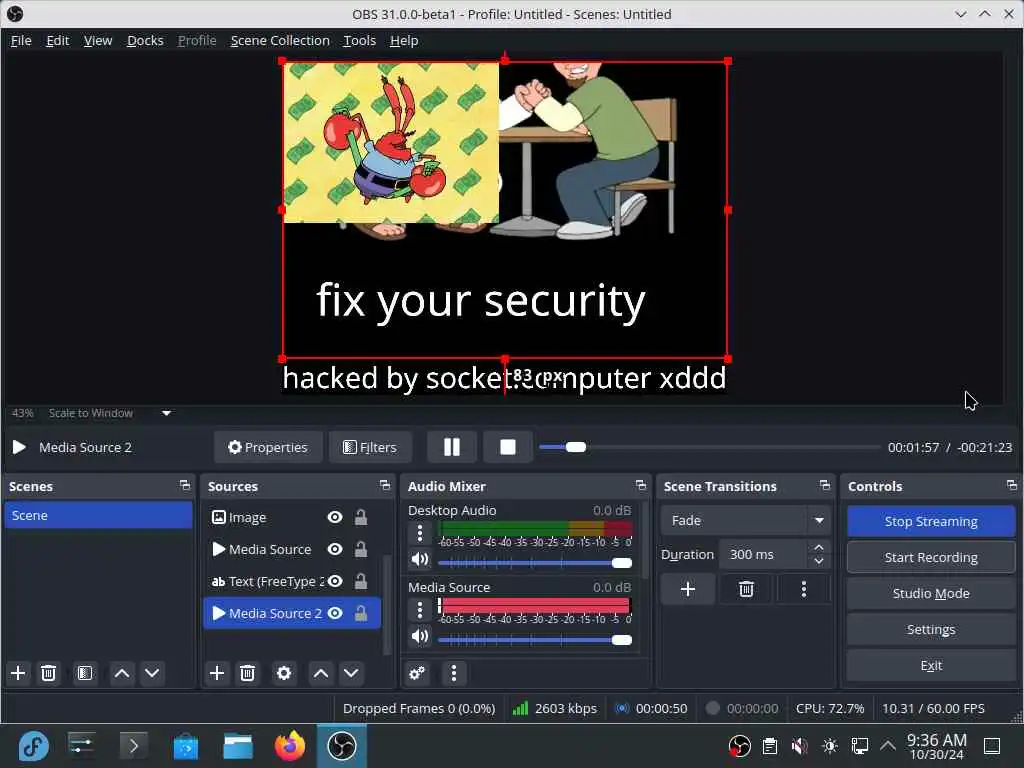This screenshot has height=768, width=1024.
Task: Decrease transition duration
Action: [x=819, y=562]
